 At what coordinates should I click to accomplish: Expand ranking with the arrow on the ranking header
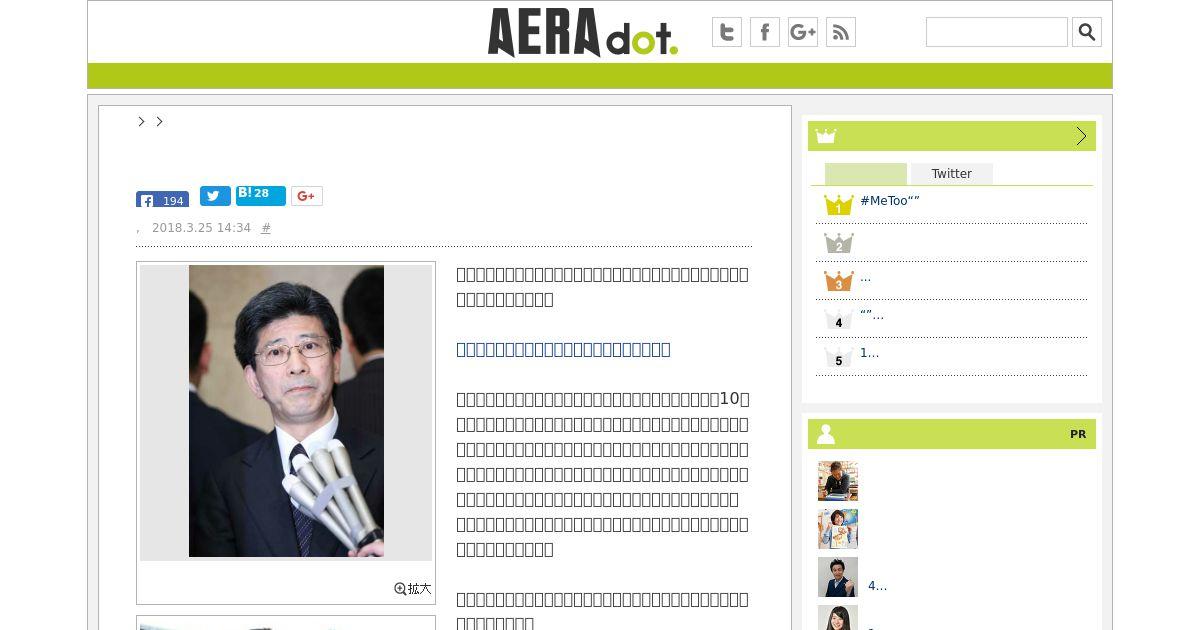pos(1081,136)
